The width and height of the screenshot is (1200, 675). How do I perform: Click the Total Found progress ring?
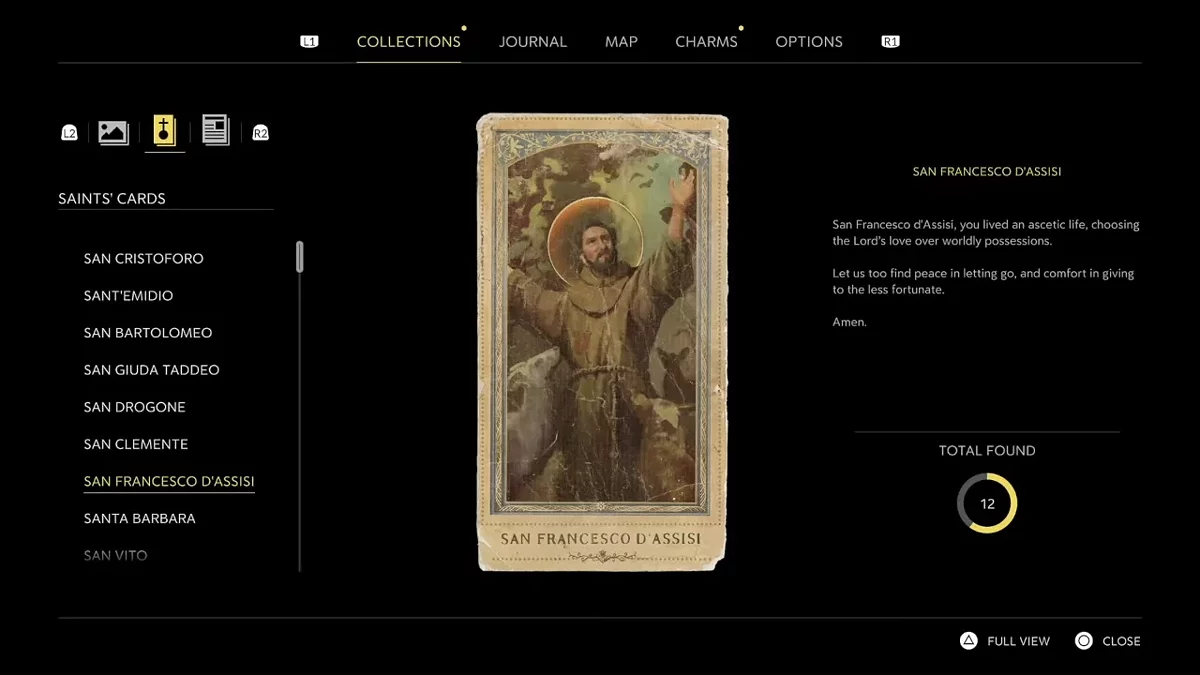click(986, 503)
